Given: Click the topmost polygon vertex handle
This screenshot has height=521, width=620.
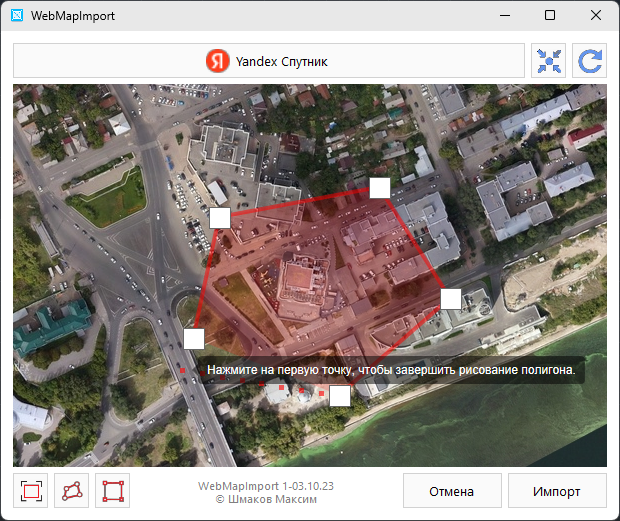Looking at the screenshot, I should tap(379, 187).
